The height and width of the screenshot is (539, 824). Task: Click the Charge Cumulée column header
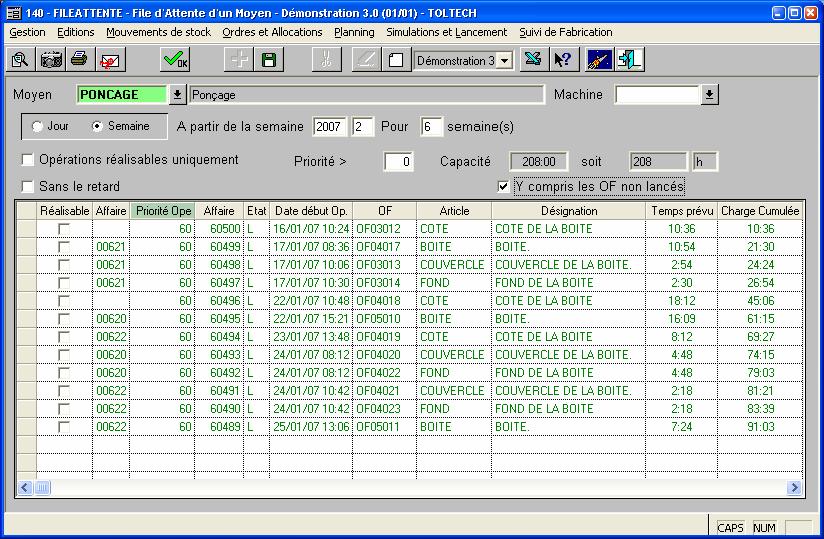point(760,211)
